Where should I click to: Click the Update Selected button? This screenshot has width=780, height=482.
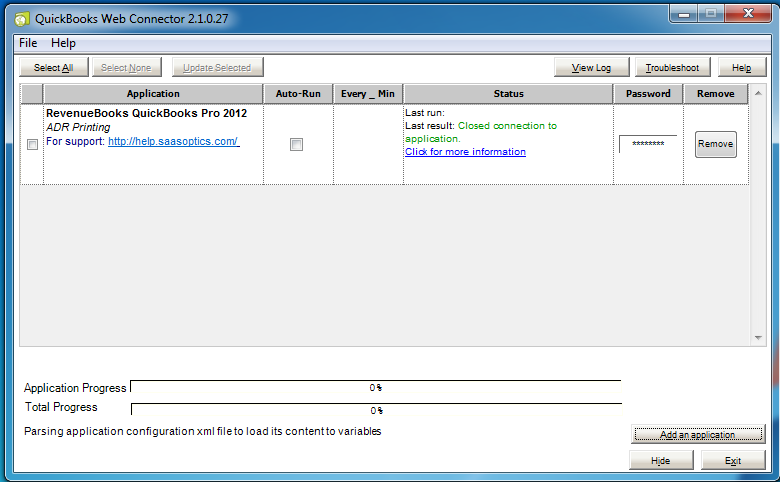point(217,68)
